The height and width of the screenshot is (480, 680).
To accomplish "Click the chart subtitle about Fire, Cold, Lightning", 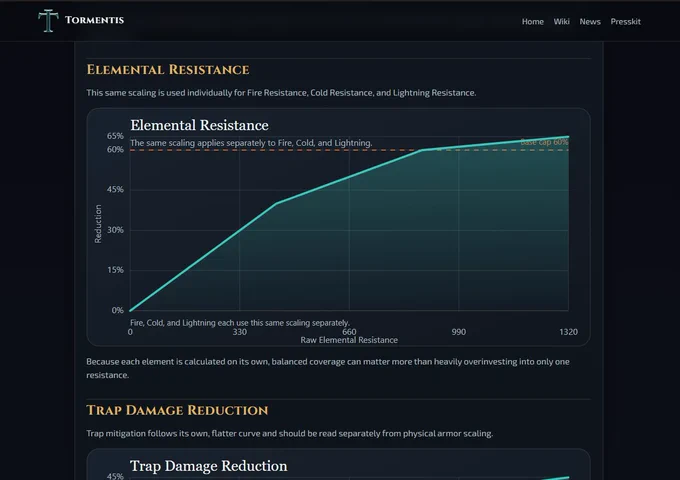I will click(251, 143).
